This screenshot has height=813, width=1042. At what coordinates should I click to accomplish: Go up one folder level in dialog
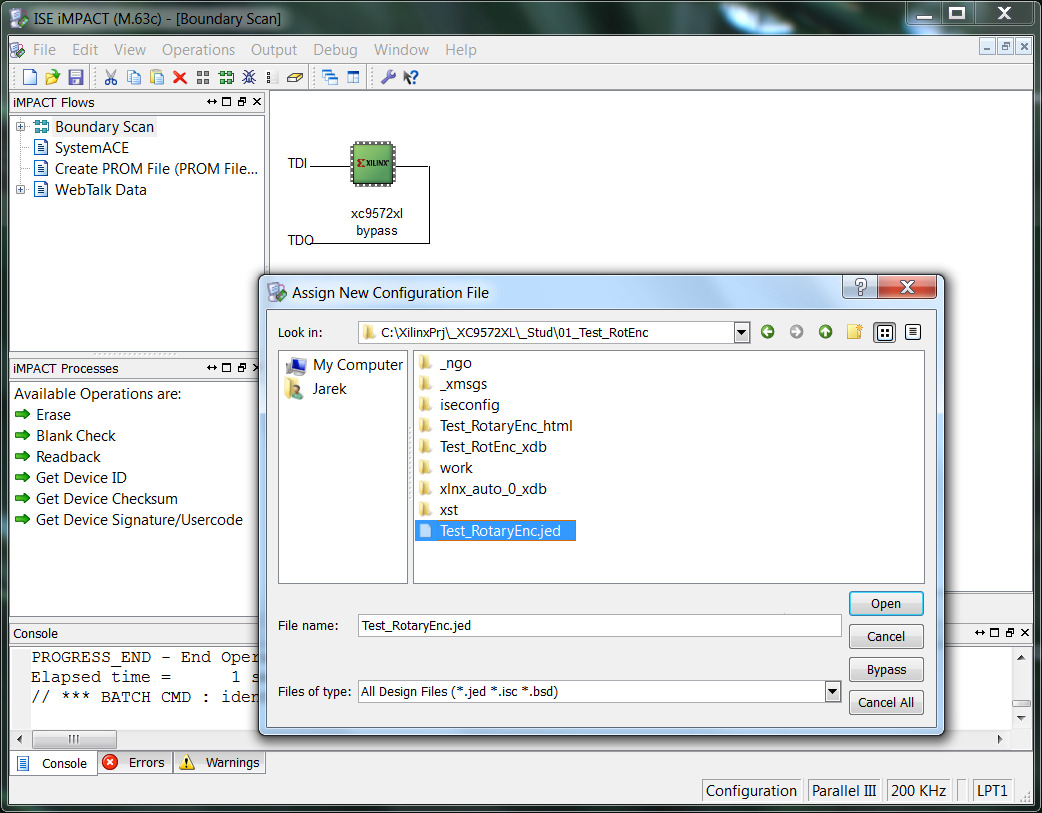click(825, 332)
